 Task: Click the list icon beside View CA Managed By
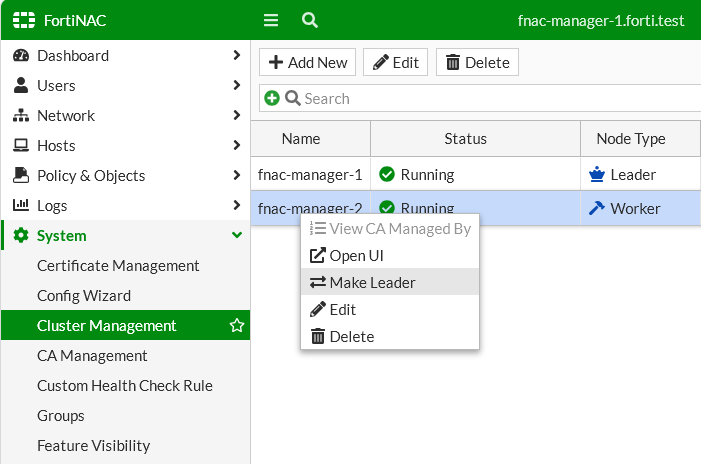(318, 228)
